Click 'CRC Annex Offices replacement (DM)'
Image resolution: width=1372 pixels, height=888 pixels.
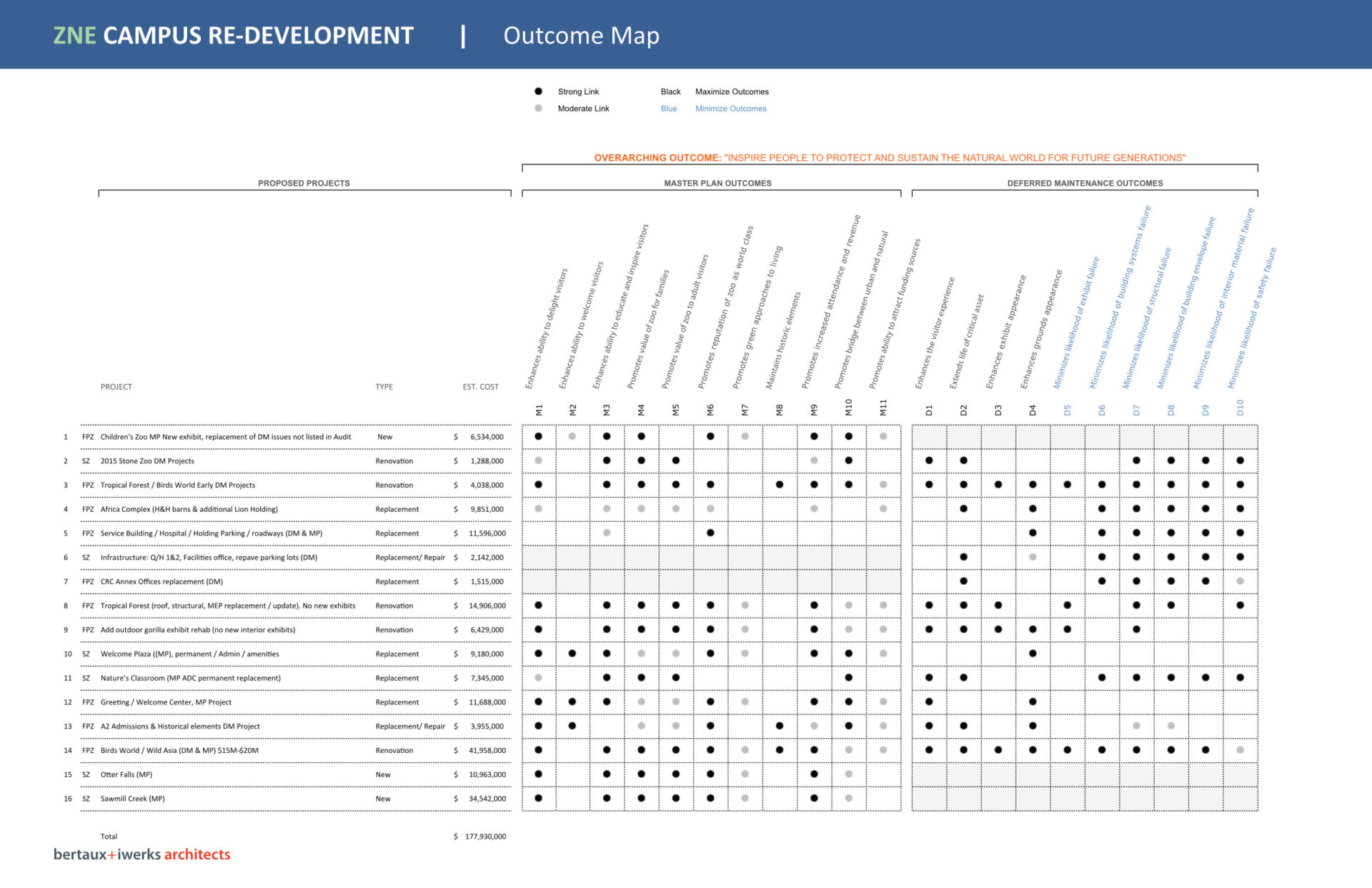[x=161, y=582]
